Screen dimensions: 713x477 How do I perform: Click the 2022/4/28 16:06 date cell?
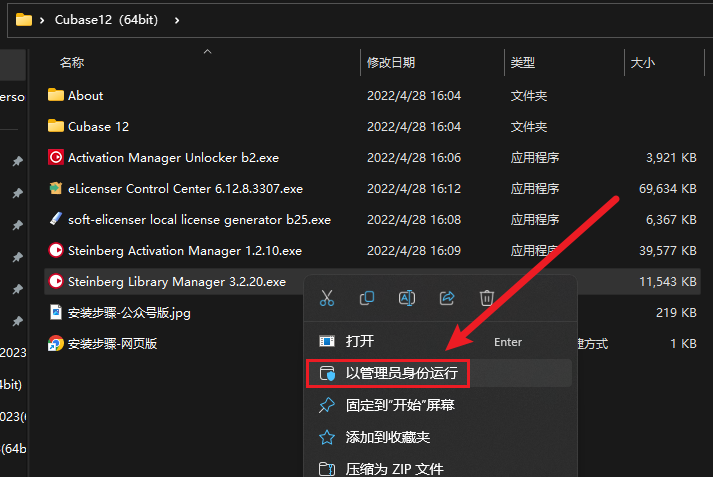pyautogui.click(x=414, y=158)
